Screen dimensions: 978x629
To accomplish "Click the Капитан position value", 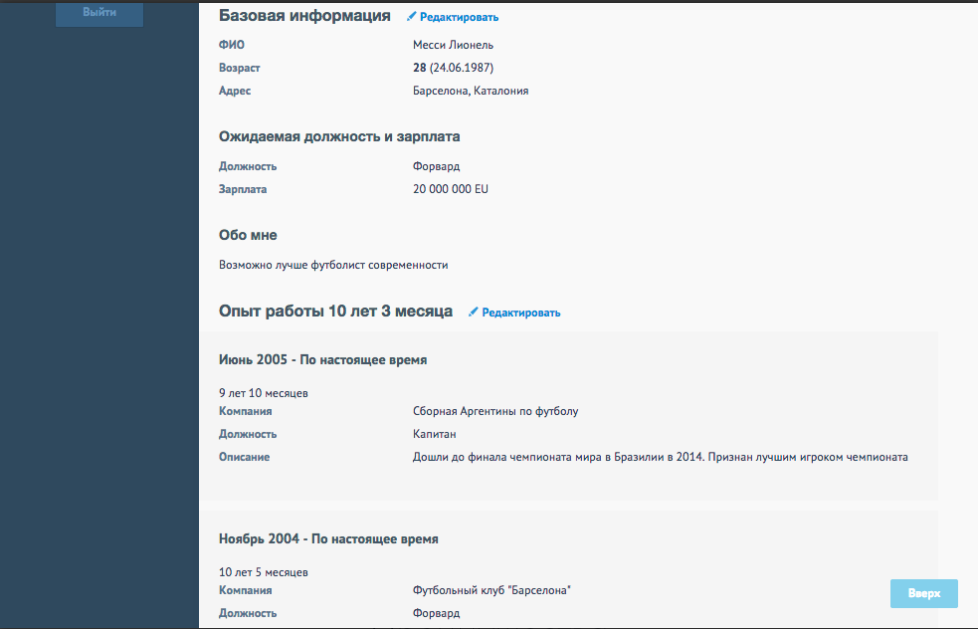I will [436, 434].
